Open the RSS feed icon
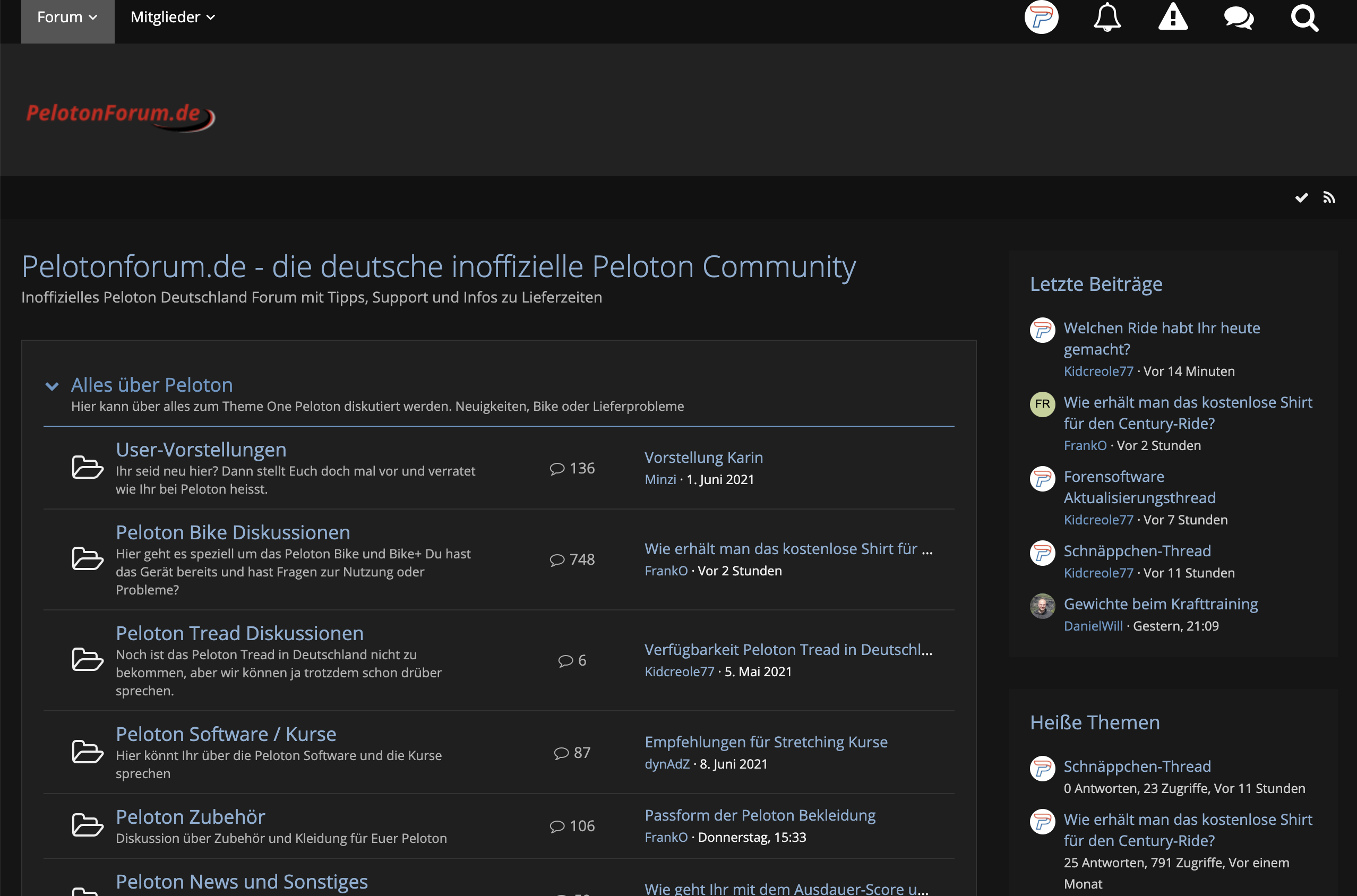Image resolution: width=1357 pixels, height=896 pixels. click(x=1329, y=197)
